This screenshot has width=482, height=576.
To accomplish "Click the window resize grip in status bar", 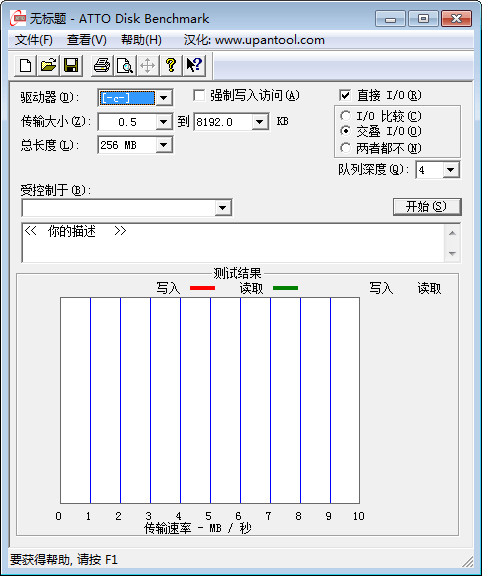I will pos(467,561).
